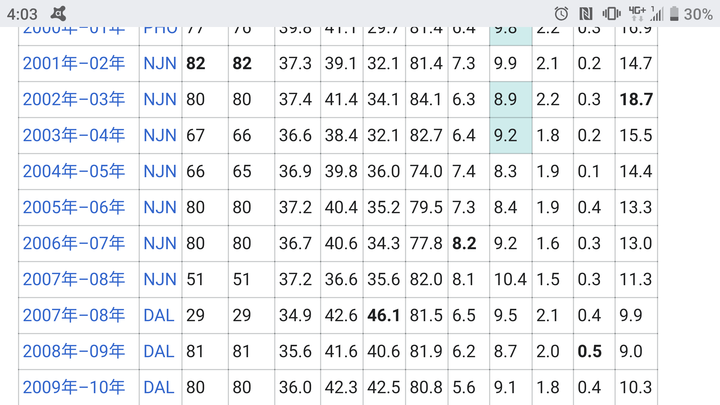Open DAL team link in 2008年-09年 row
Viewport: 720px width, 405px height.
(158, 351)
